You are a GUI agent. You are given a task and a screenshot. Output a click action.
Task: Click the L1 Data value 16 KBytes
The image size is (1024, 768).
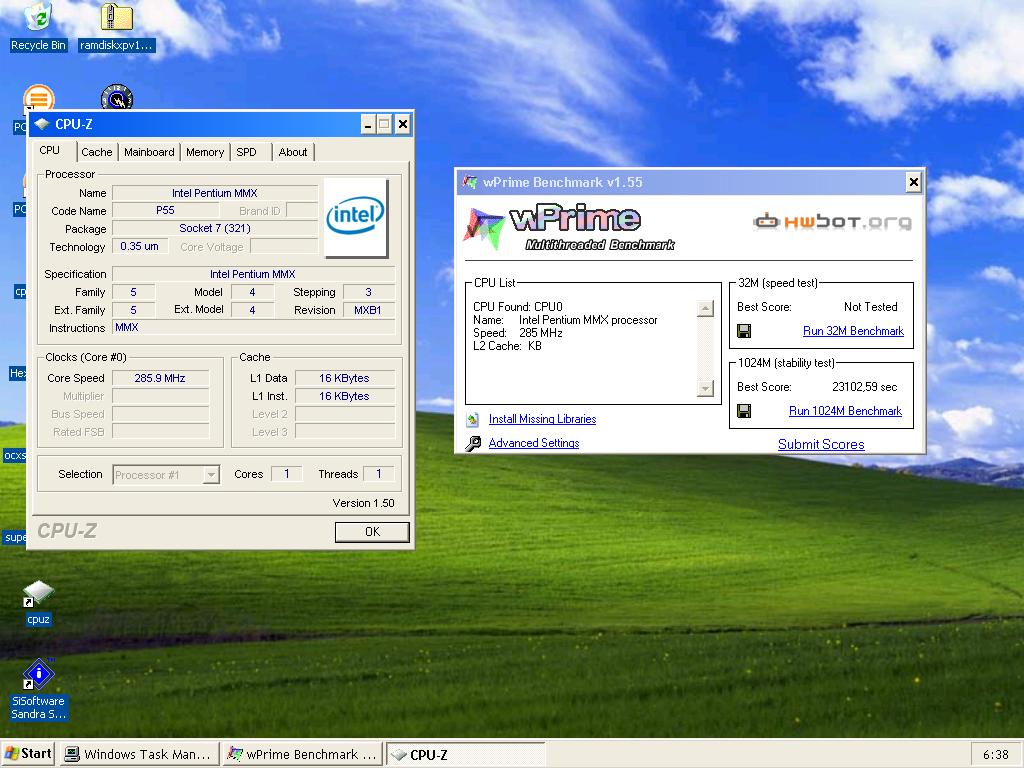[x=344, y=378]
